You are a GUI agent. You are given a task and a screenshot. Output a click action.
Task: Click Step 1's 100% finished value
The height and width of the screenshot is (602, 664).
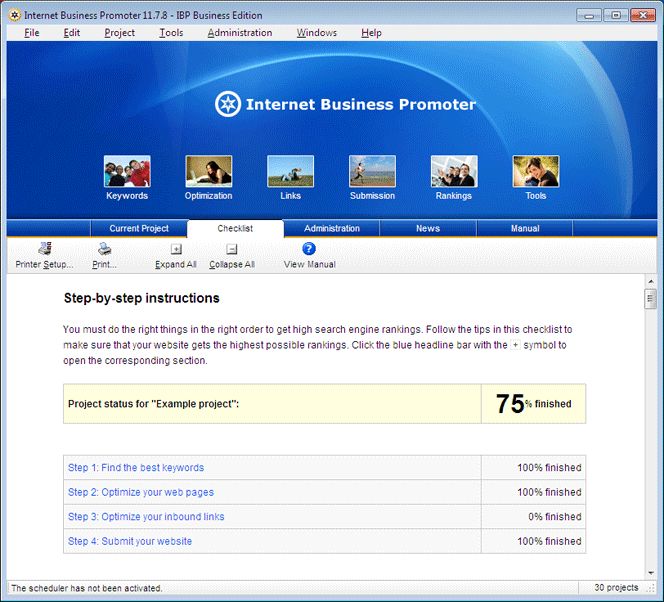coord(549,467)
